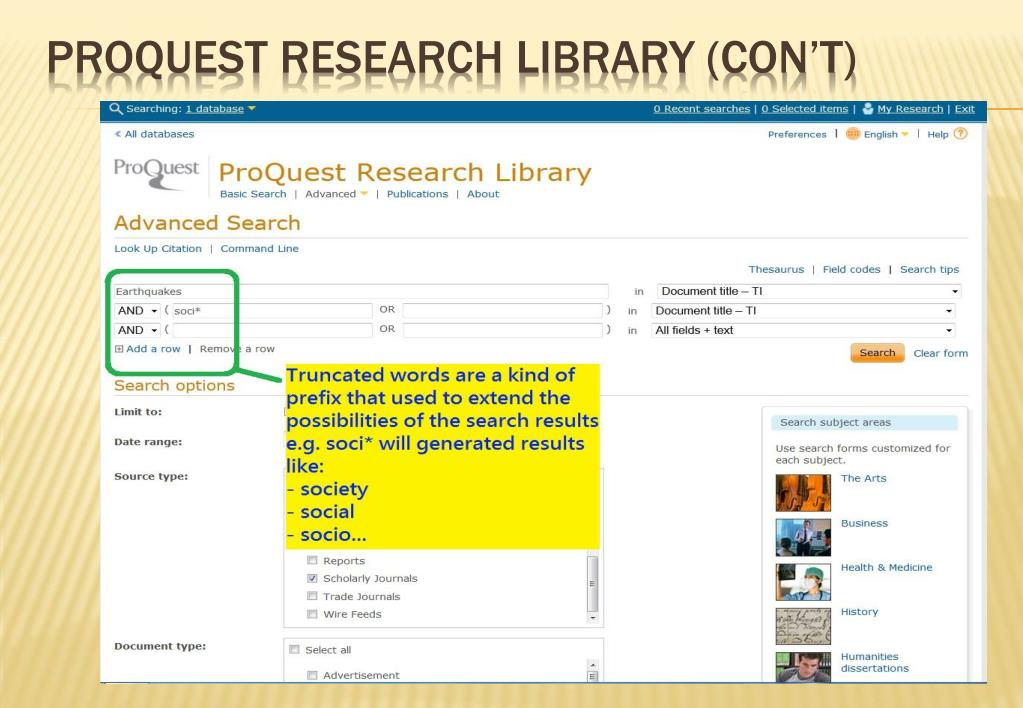Screen dimensions: 1023x708
Task: Go to the Basic Search tab
Action: click(x=253, y=194)
